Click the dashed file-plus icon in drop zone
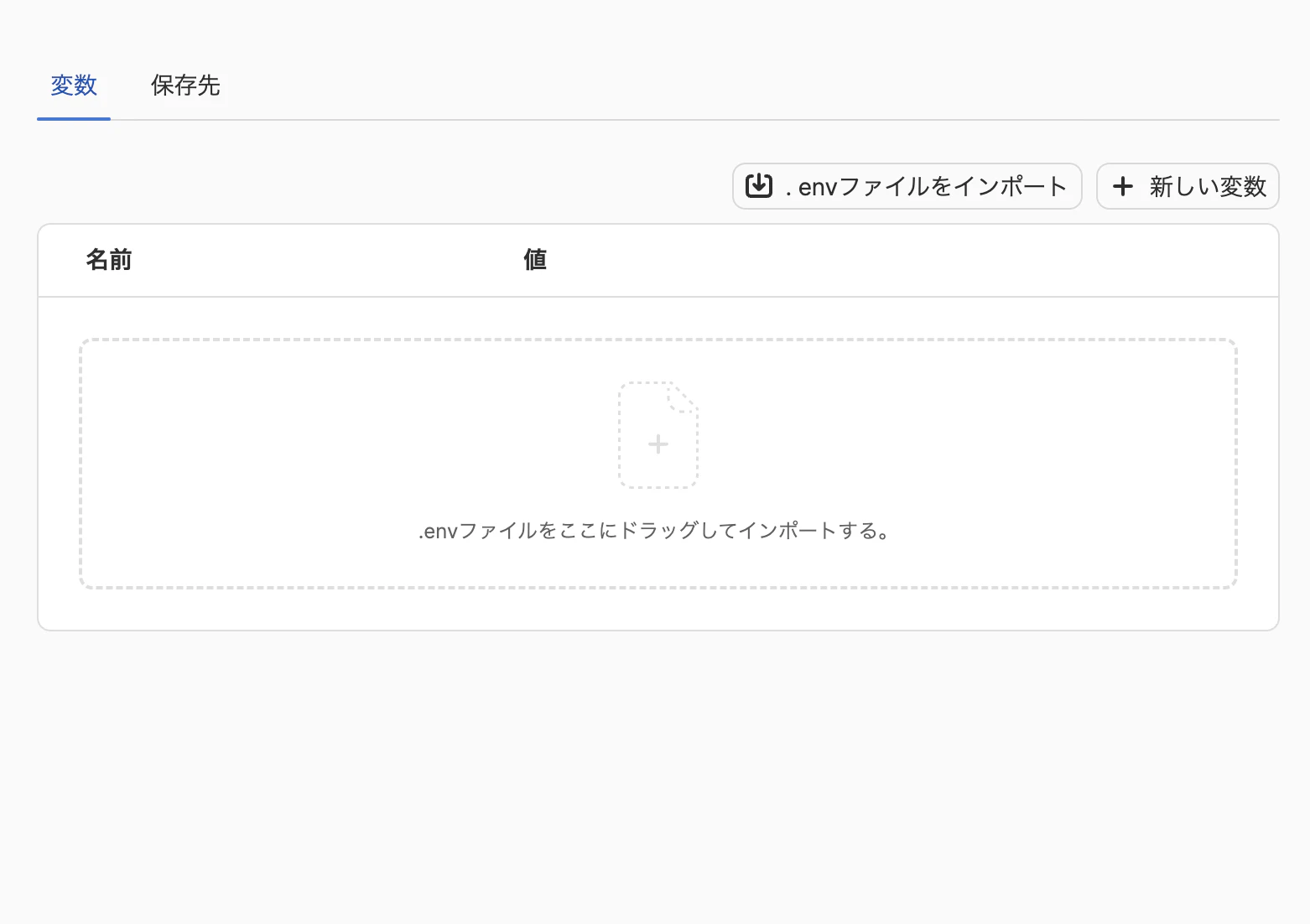The height and width of the screenshot is (924, 1310). pos(658,435)
